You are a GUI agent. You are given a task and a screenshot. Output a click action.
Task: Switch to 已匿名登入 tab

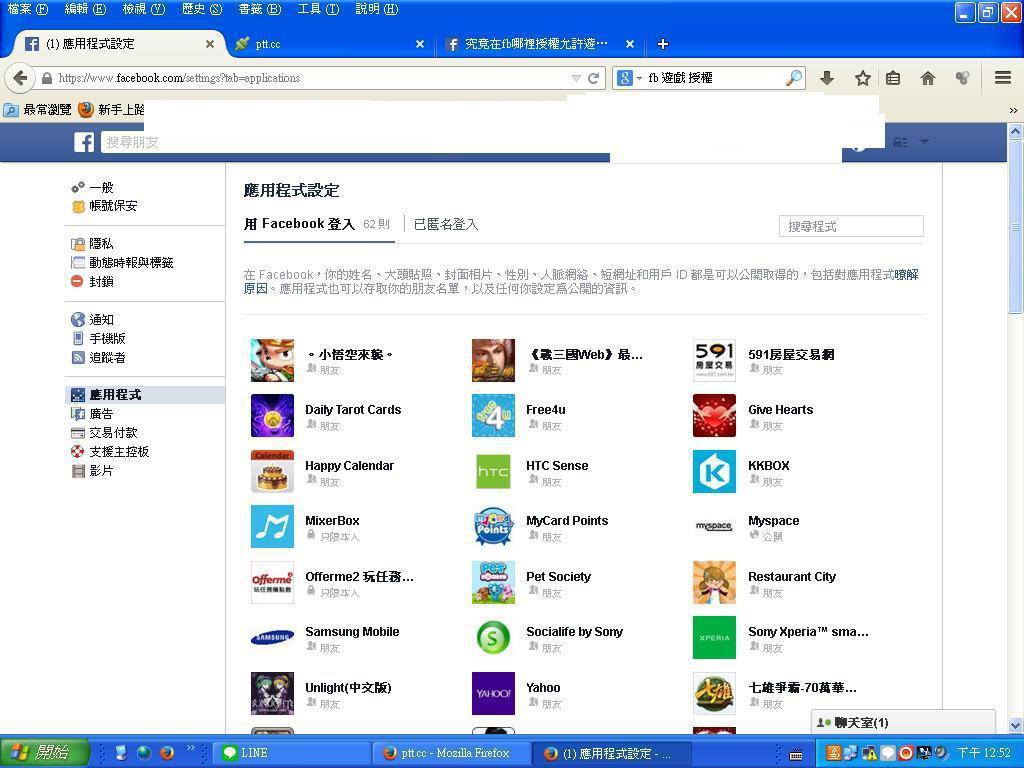pyautogui.click(x=446, y=224)
